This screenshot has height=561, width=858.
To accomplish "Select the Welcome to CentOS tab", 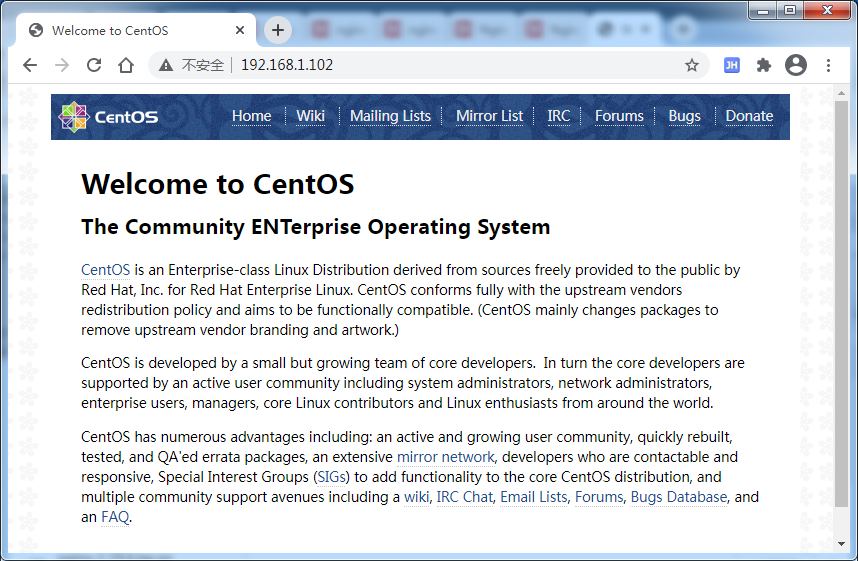I will [135, 30].
